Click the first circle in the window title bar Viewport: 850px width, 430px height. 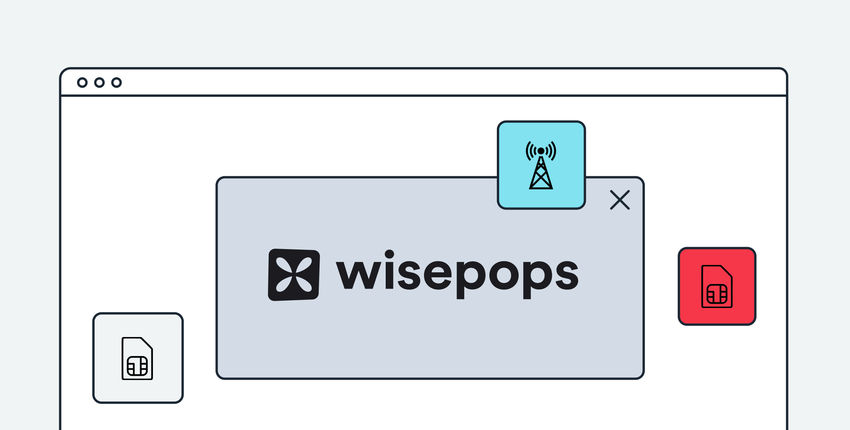(82, 82)
